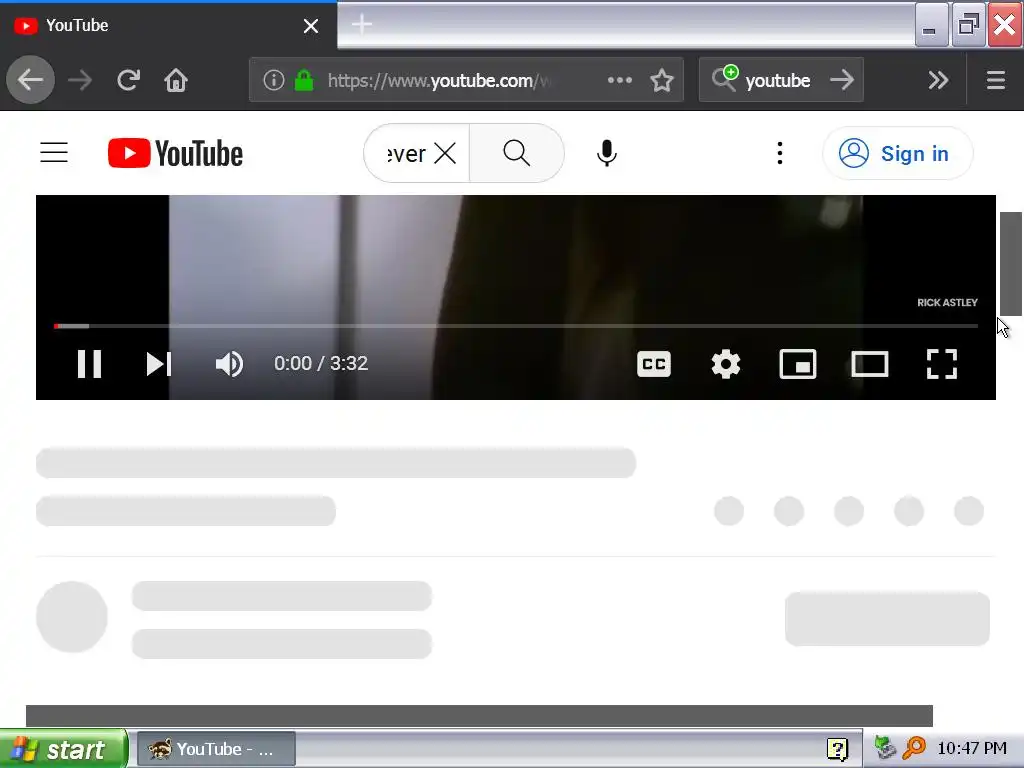Image resolution: width=1024 pixels, height=768 pixels.
Task: Open page actions three-dot menu
Action: click(x=620, y=80)
